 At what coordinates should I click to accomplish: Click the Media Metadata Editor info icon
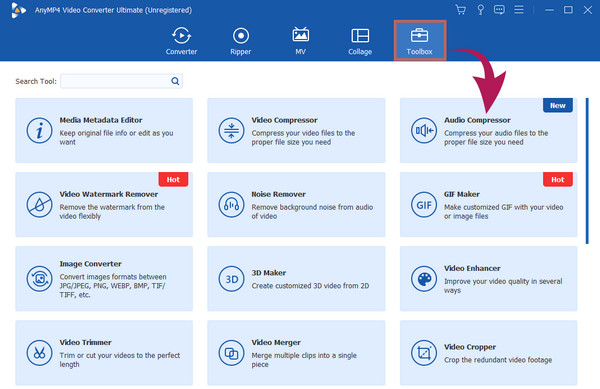pyautogui.click(x=39, y=130)
